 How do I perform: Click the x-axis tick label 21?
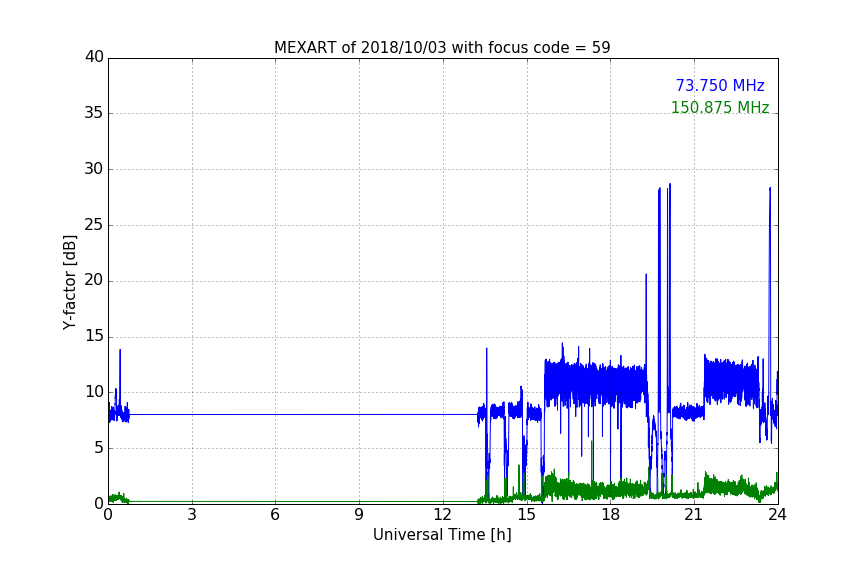tap(694, 515)
